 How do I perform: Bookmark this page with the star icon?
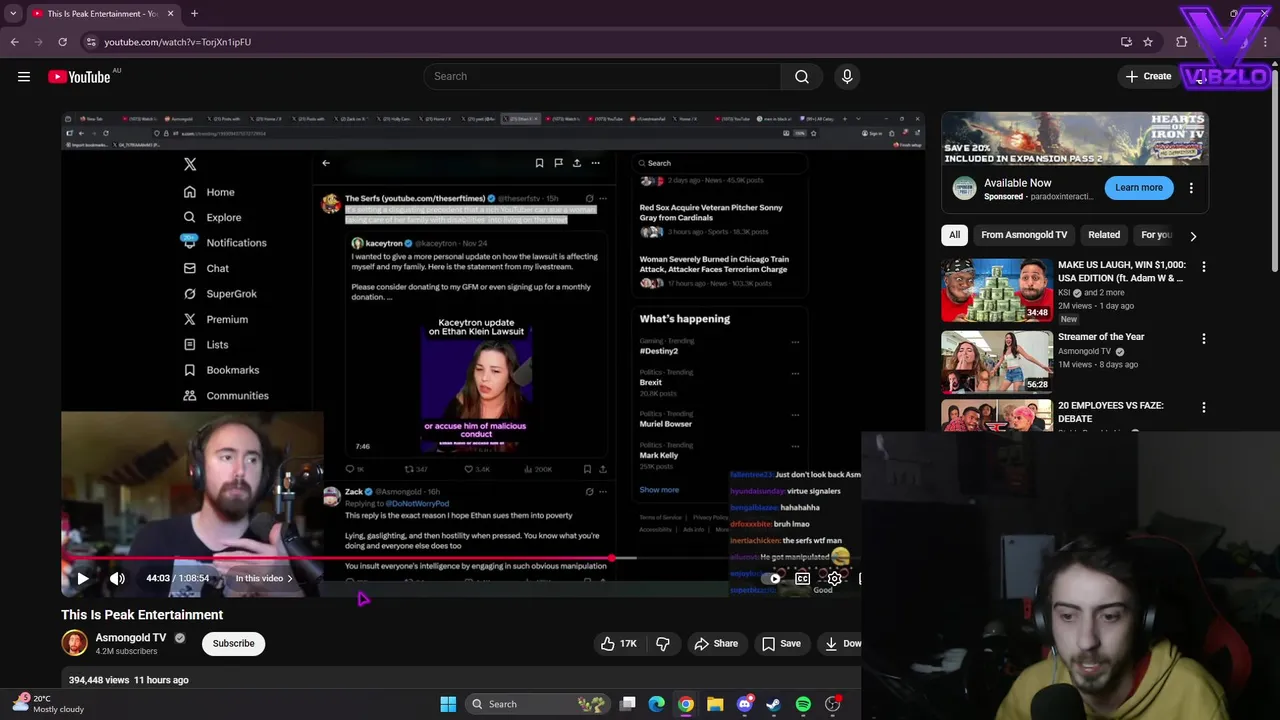(x=1148, y=42)
